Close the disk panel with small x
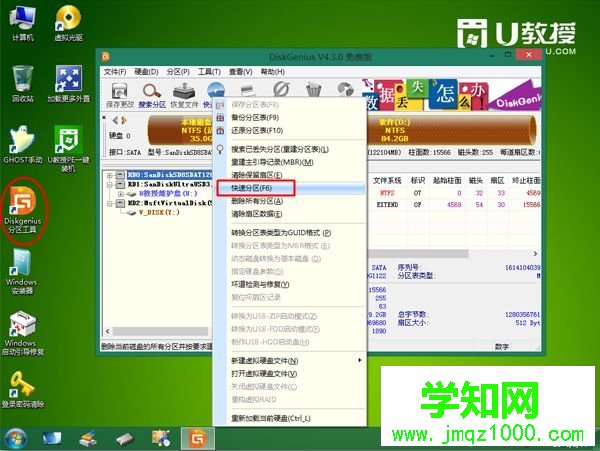Image resolution: width=600 pixels, height=451 pixels. pos(104,118)
